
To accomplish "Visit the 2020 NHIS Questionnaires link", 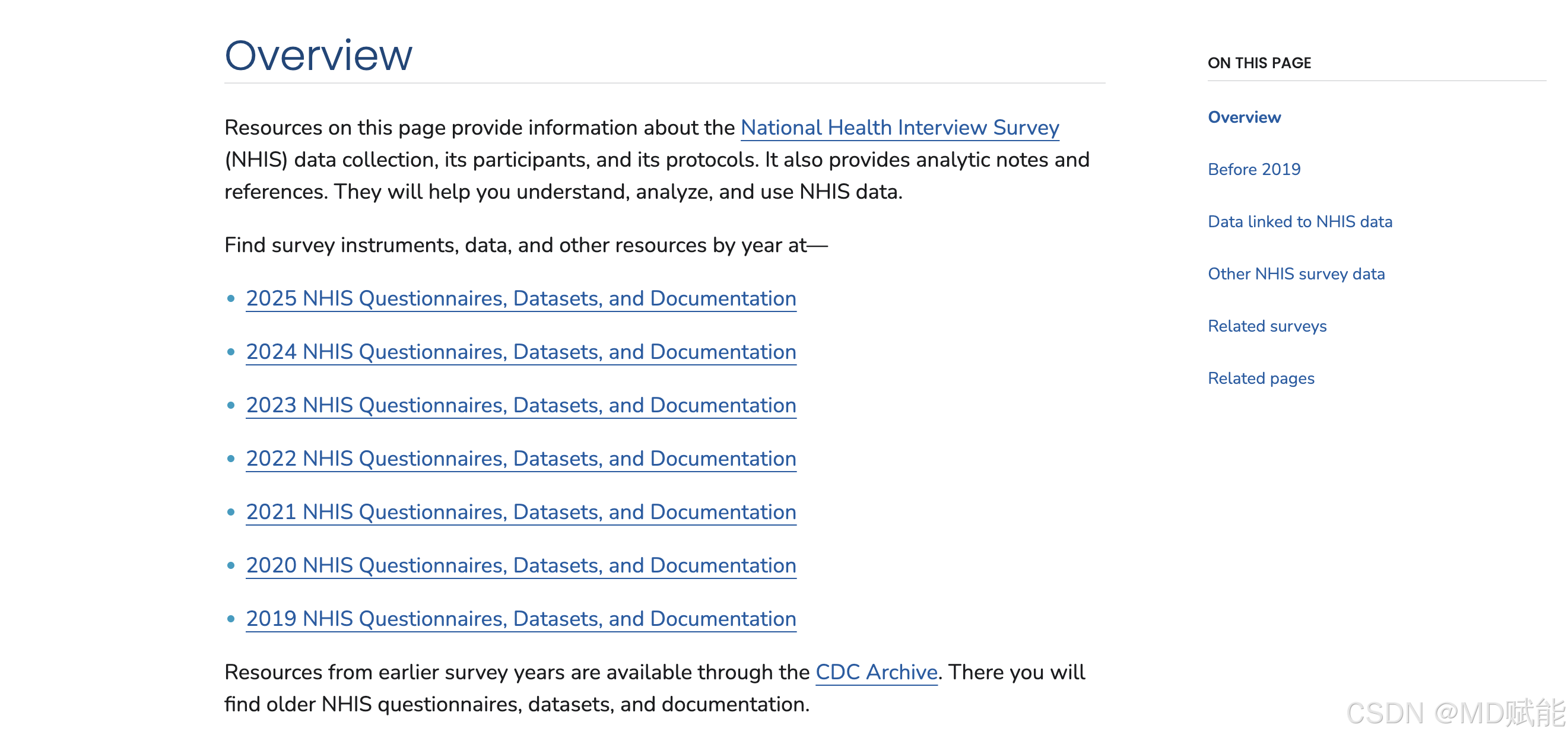I will [520, 566].
